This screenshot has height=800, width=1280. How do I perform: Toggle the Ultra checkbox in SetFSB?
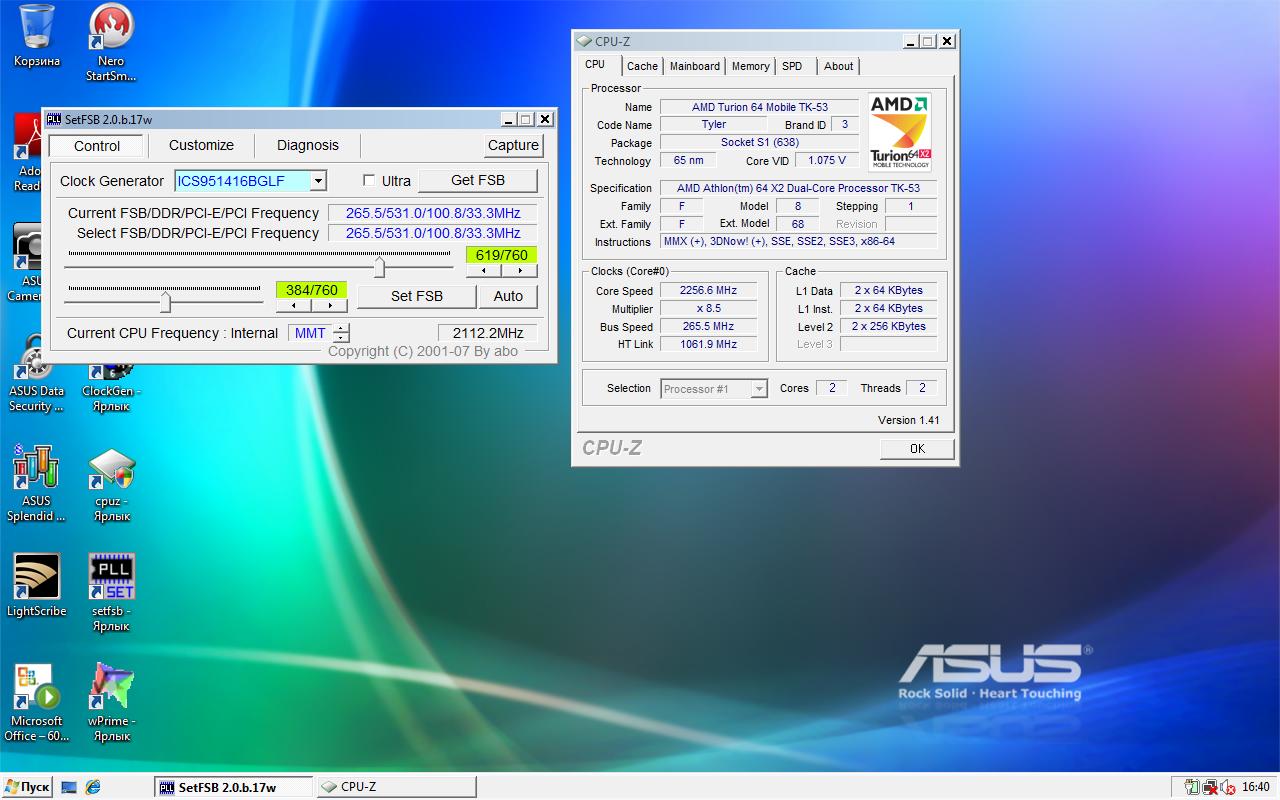coord(369,181)
